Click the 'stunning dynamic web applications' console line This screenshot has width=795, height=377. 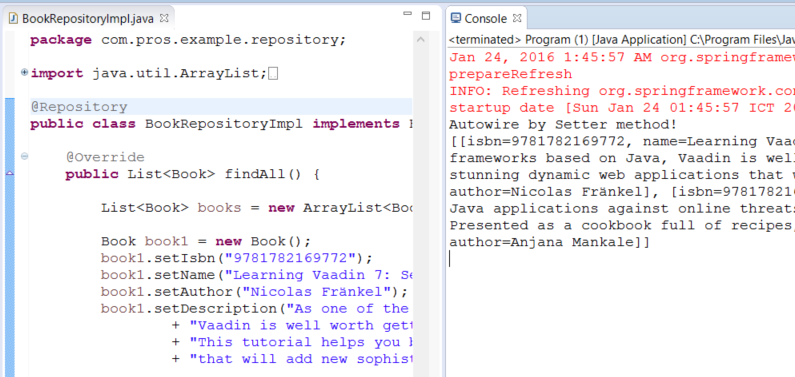622,175
